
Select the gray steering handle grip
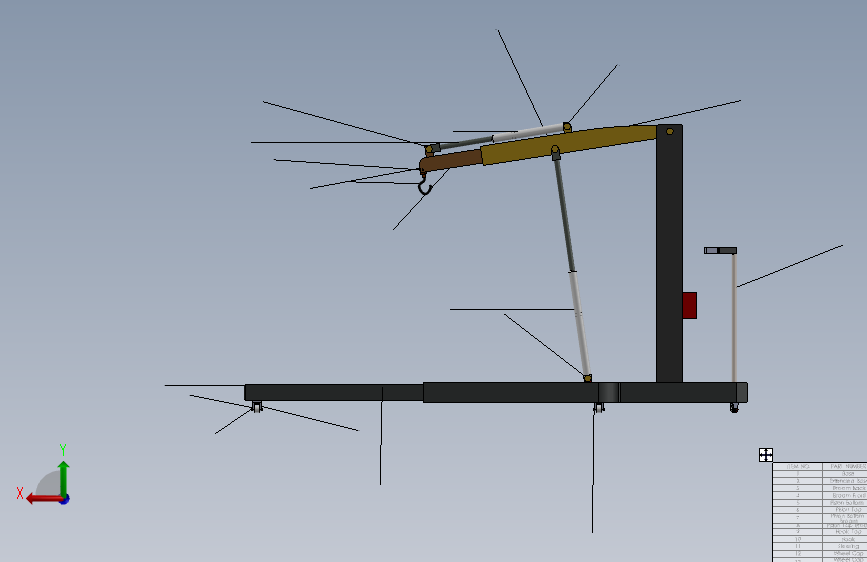720,251
